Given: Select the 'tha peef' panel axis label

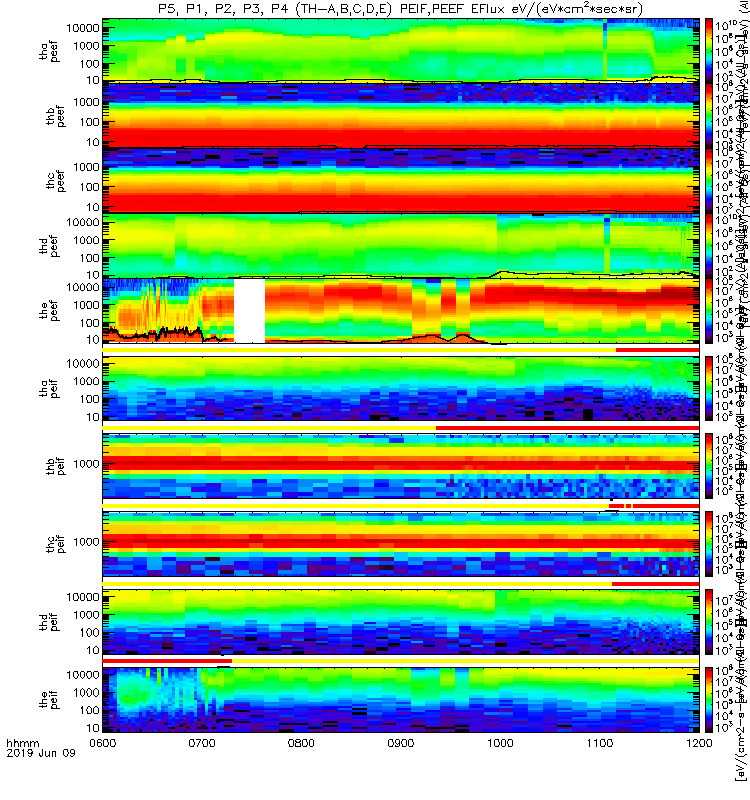Looking at the screenshot, I should point(49,51).
